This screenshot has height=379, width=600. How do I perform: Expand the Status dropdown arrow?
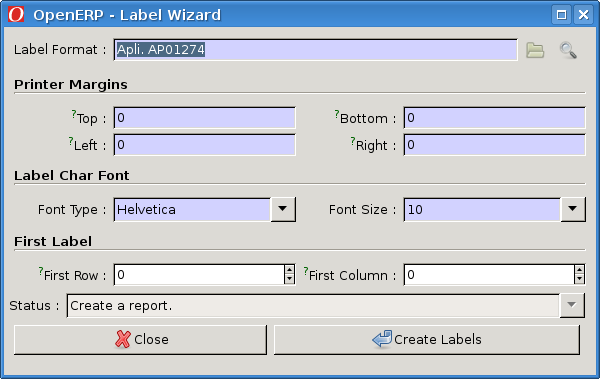pyautogui.click(x=572, y=305)
